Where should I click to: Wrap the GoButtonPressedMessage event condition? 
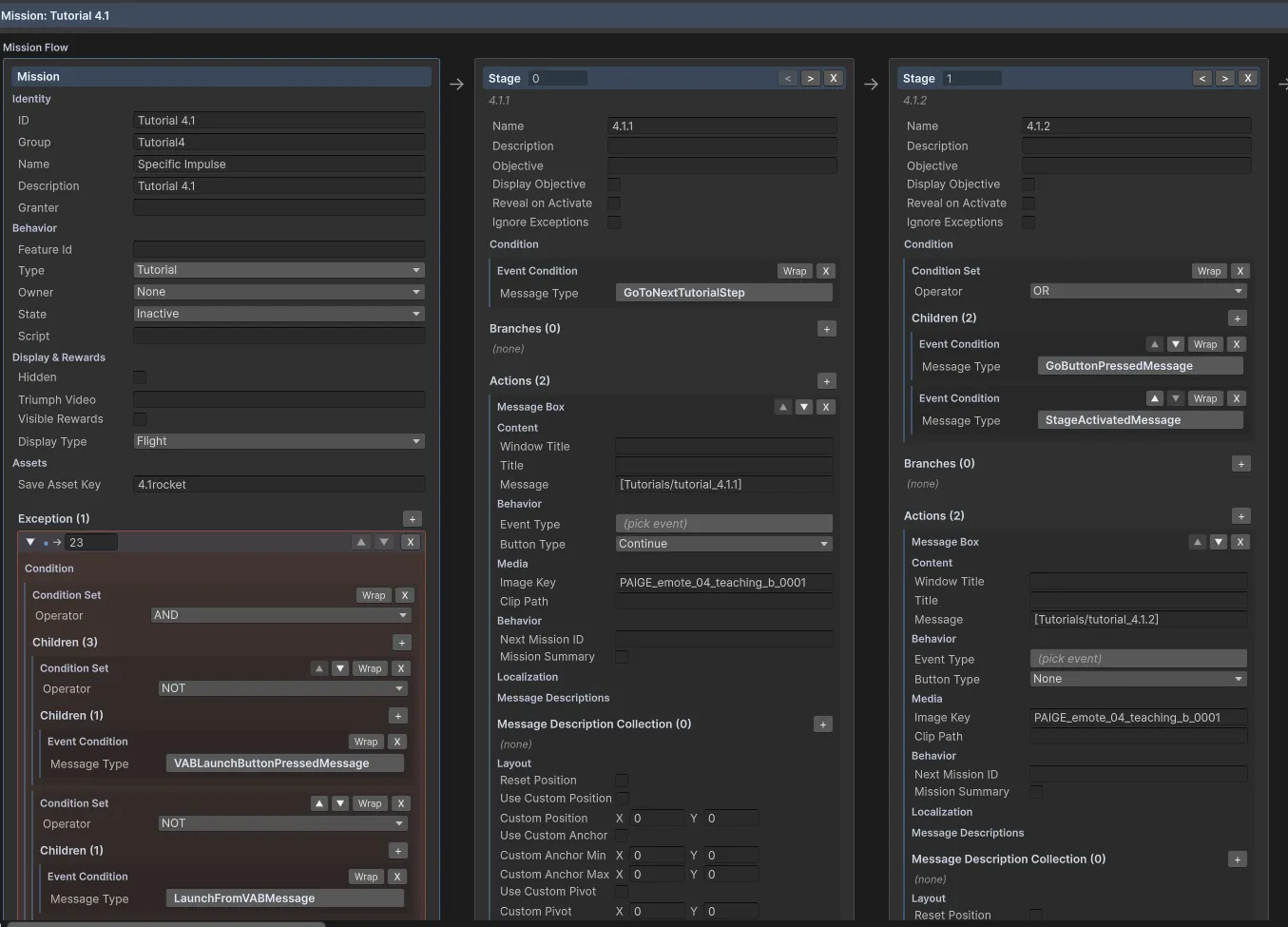click(x=1205, y=344)
